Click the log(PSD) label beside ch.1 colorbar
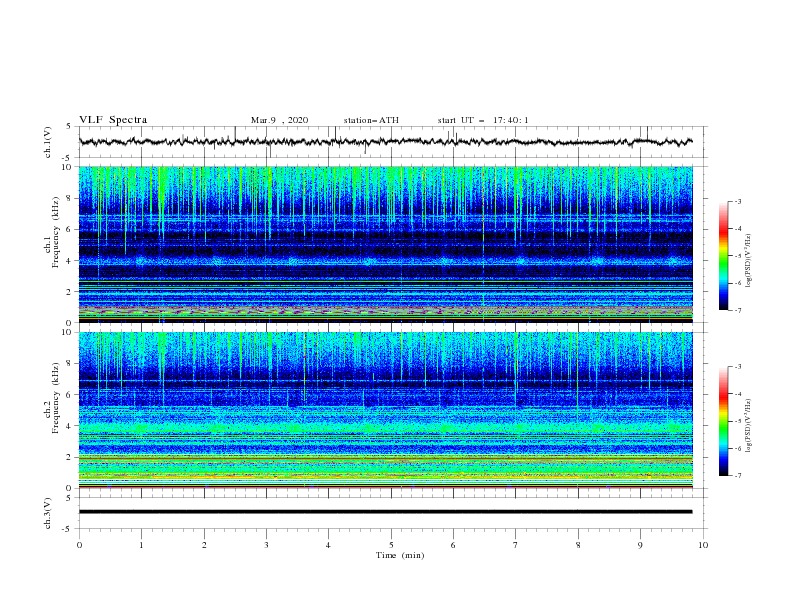Screen dimensions: 792x612 749,261
